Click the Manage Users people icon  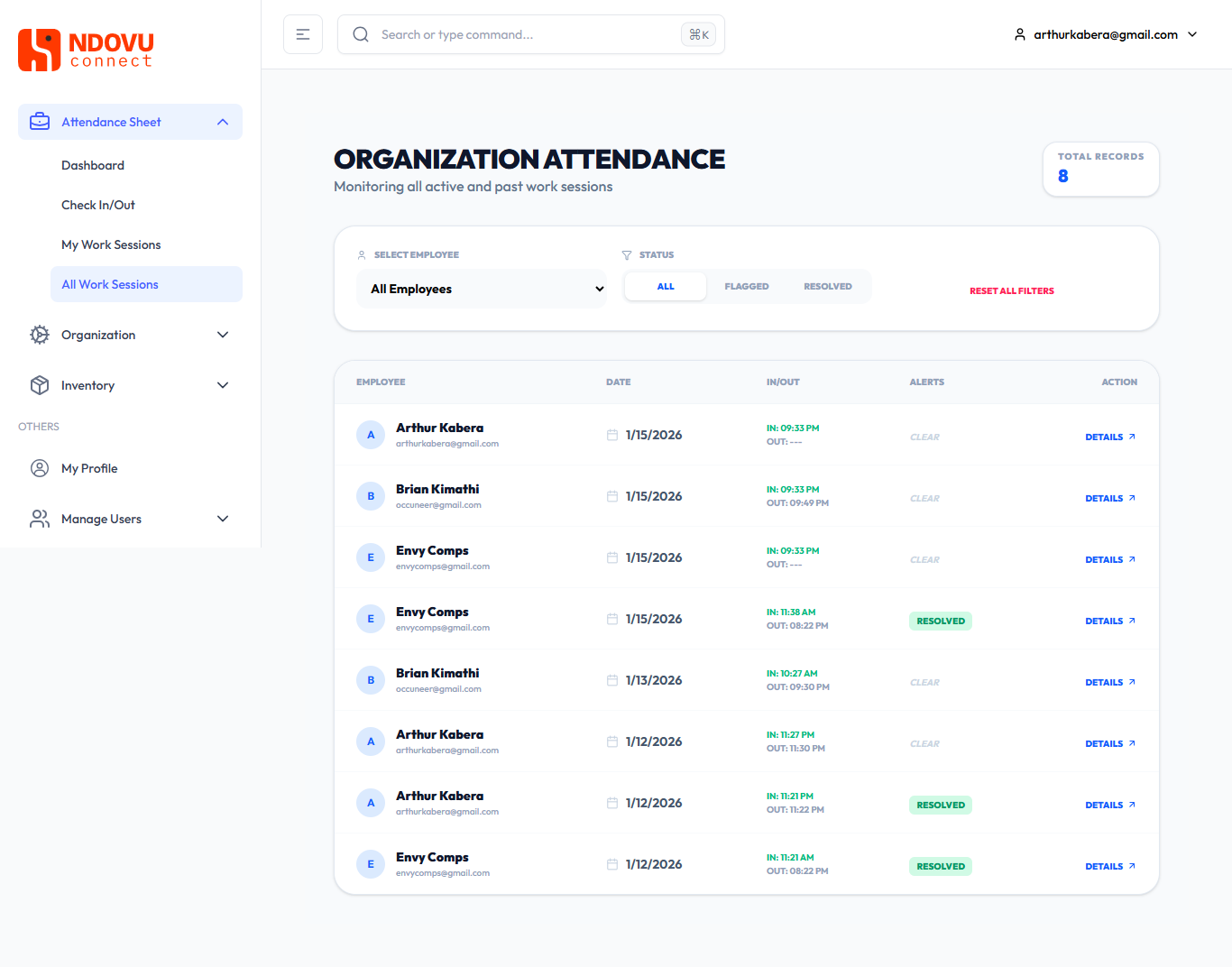coord(40,519)
